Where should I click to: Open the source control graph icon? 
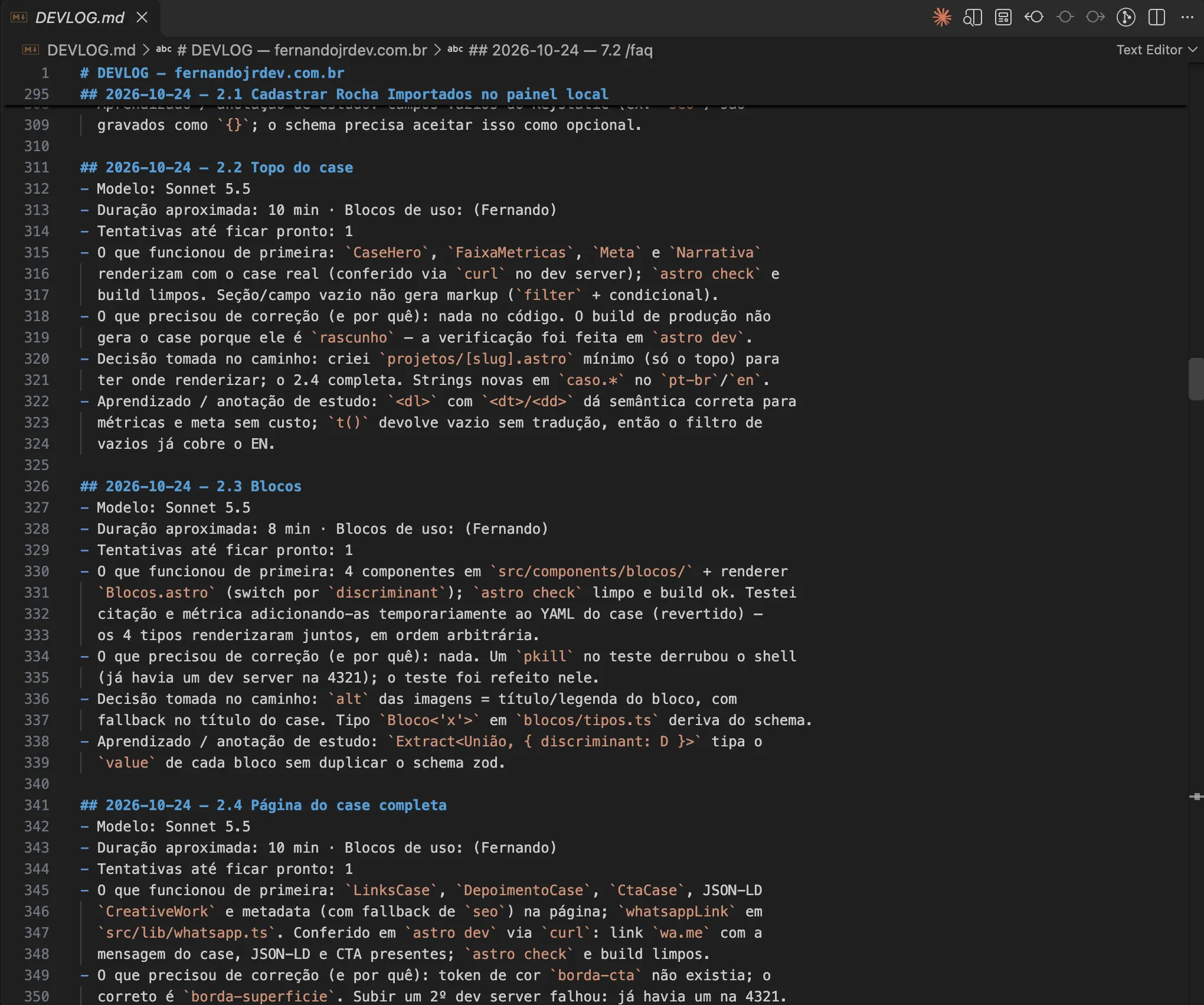click(1126, 17)
